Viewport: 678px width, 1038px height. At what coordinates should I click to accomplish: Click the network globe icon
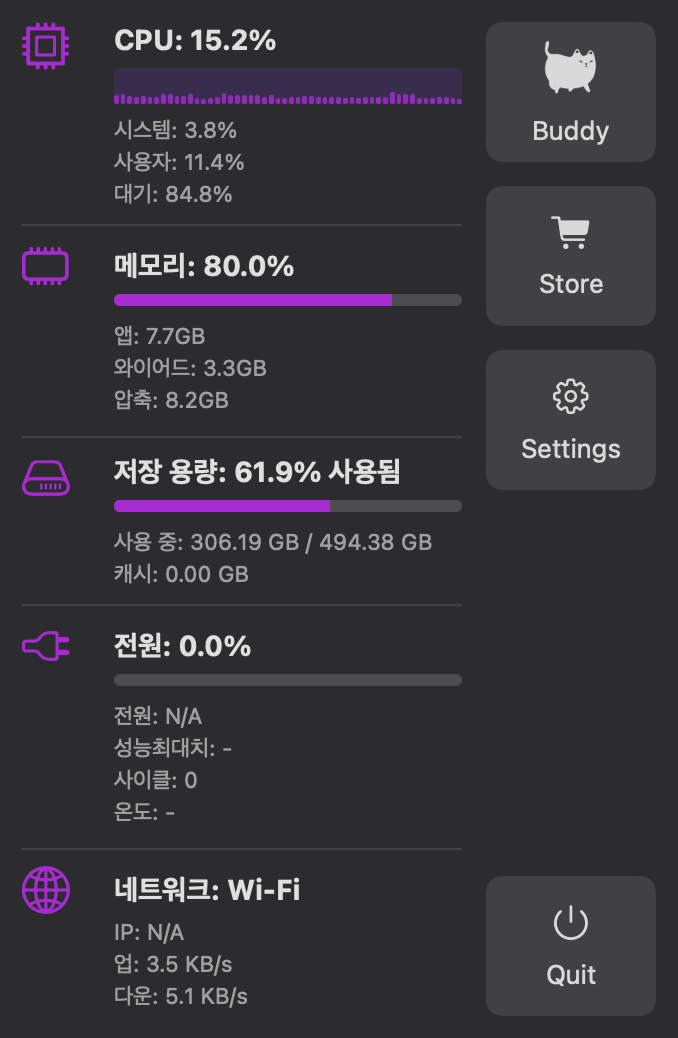(46, 889)
